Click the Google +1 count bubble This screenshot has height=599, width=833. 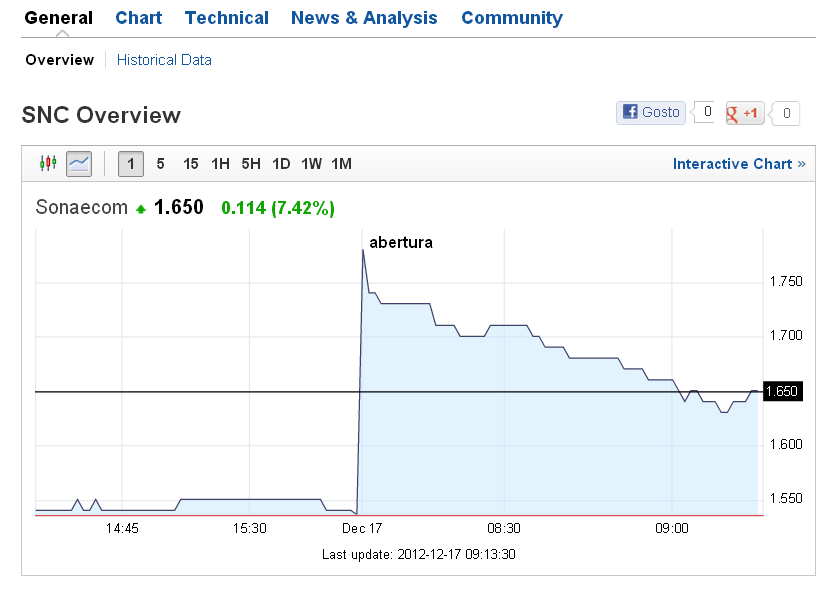(786, 113)
